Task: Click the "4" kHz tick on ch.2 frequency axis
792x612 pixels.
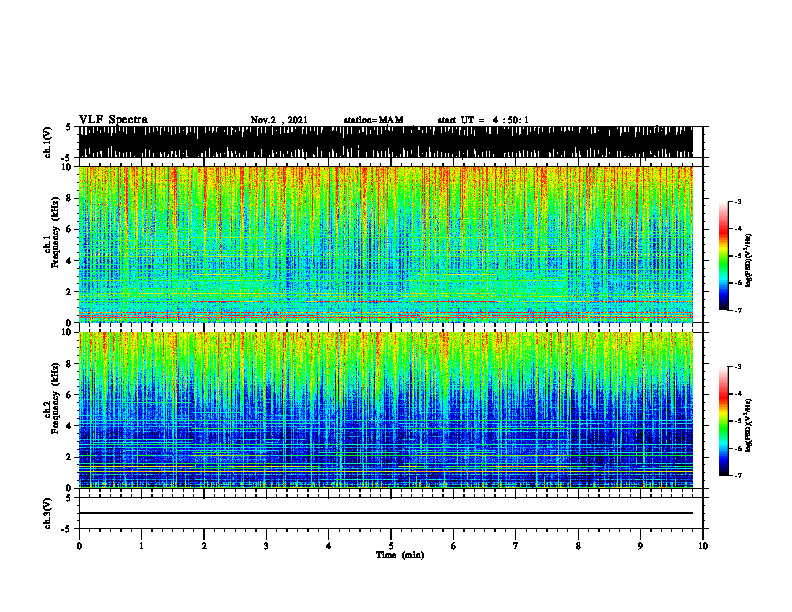Action: pyautogui.click(x=68, y=426)
